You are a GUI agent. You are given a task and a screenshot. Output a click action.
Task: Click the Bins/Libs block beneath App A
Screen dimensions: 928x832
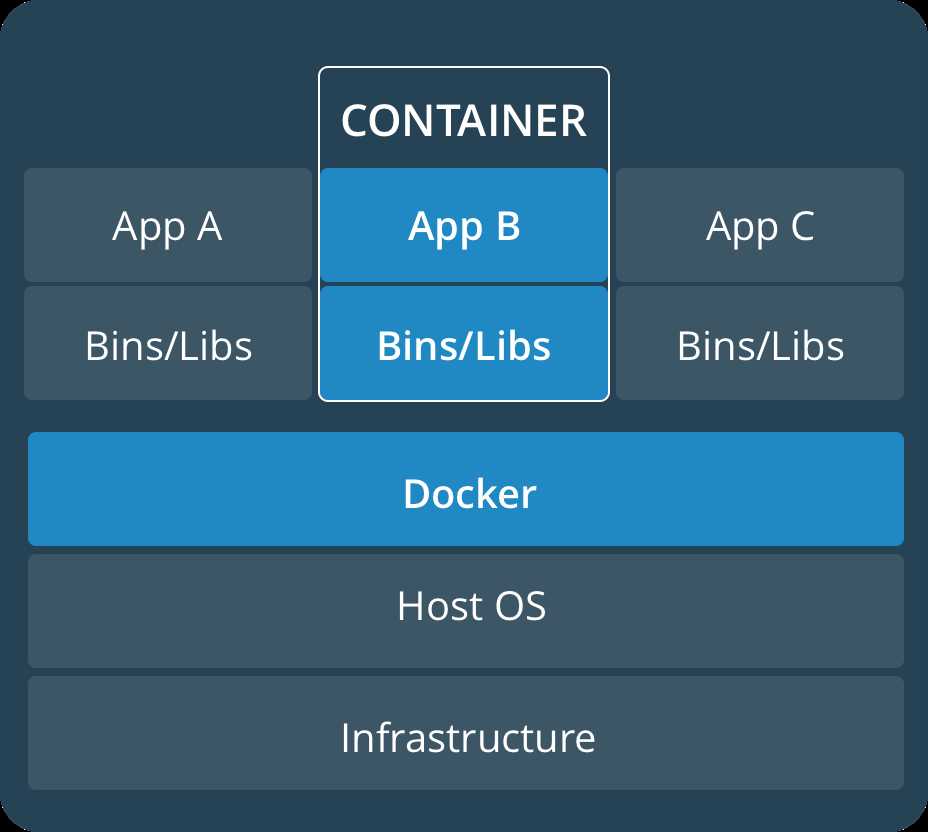tap(167, 343)
